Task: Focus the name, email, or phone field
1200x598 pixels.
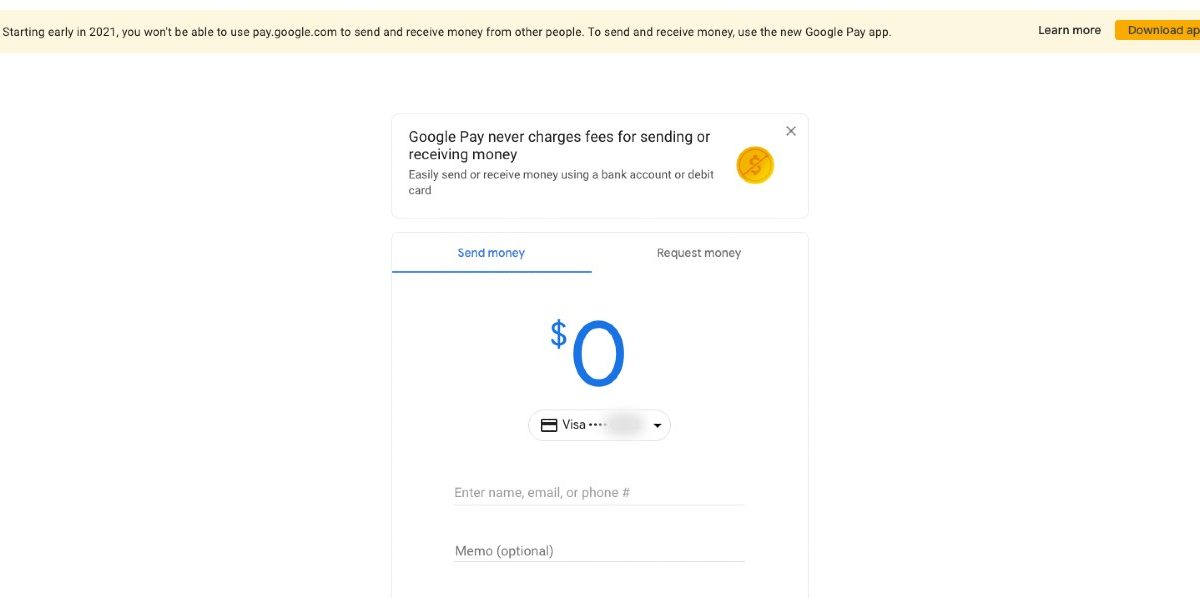Action: click(598, 492)
